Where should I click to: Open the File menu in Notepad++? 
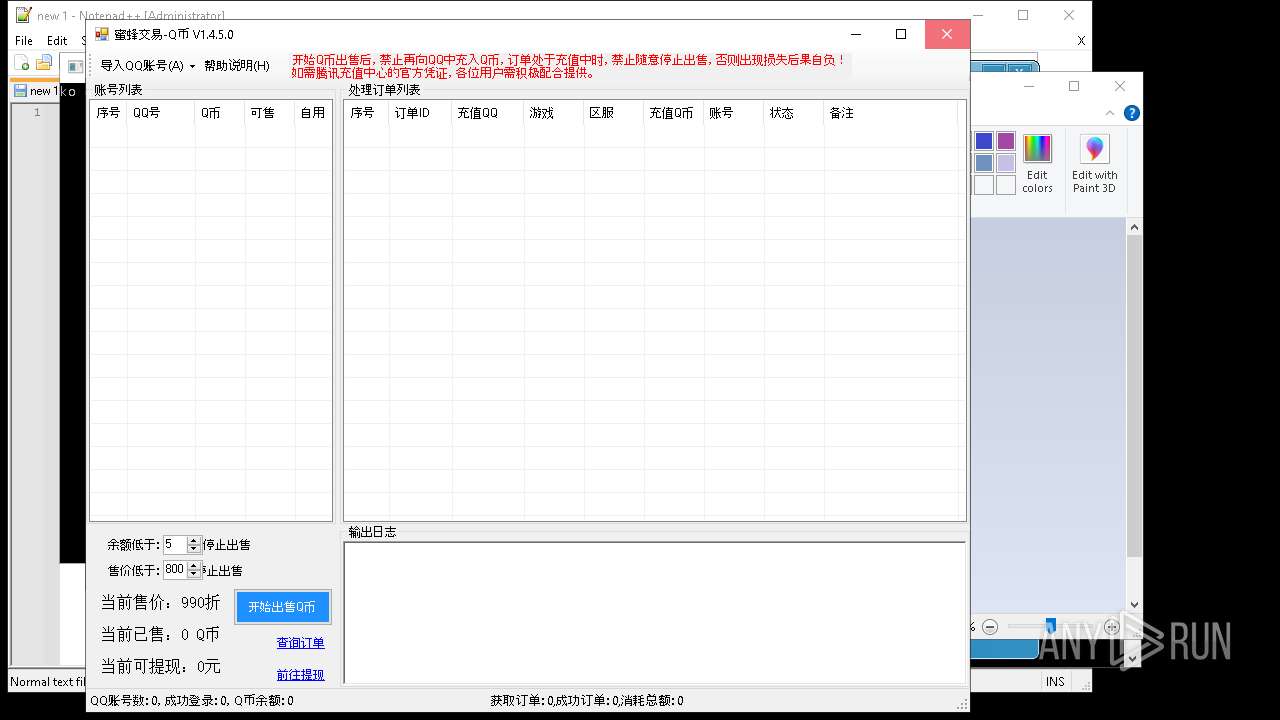click(24, 41)
